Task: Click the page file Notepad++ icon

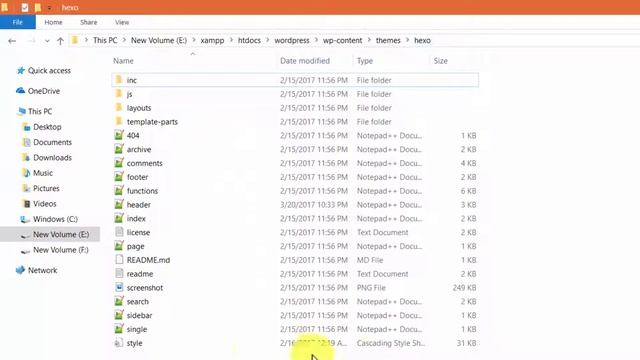Action: (x=119, y=246)
